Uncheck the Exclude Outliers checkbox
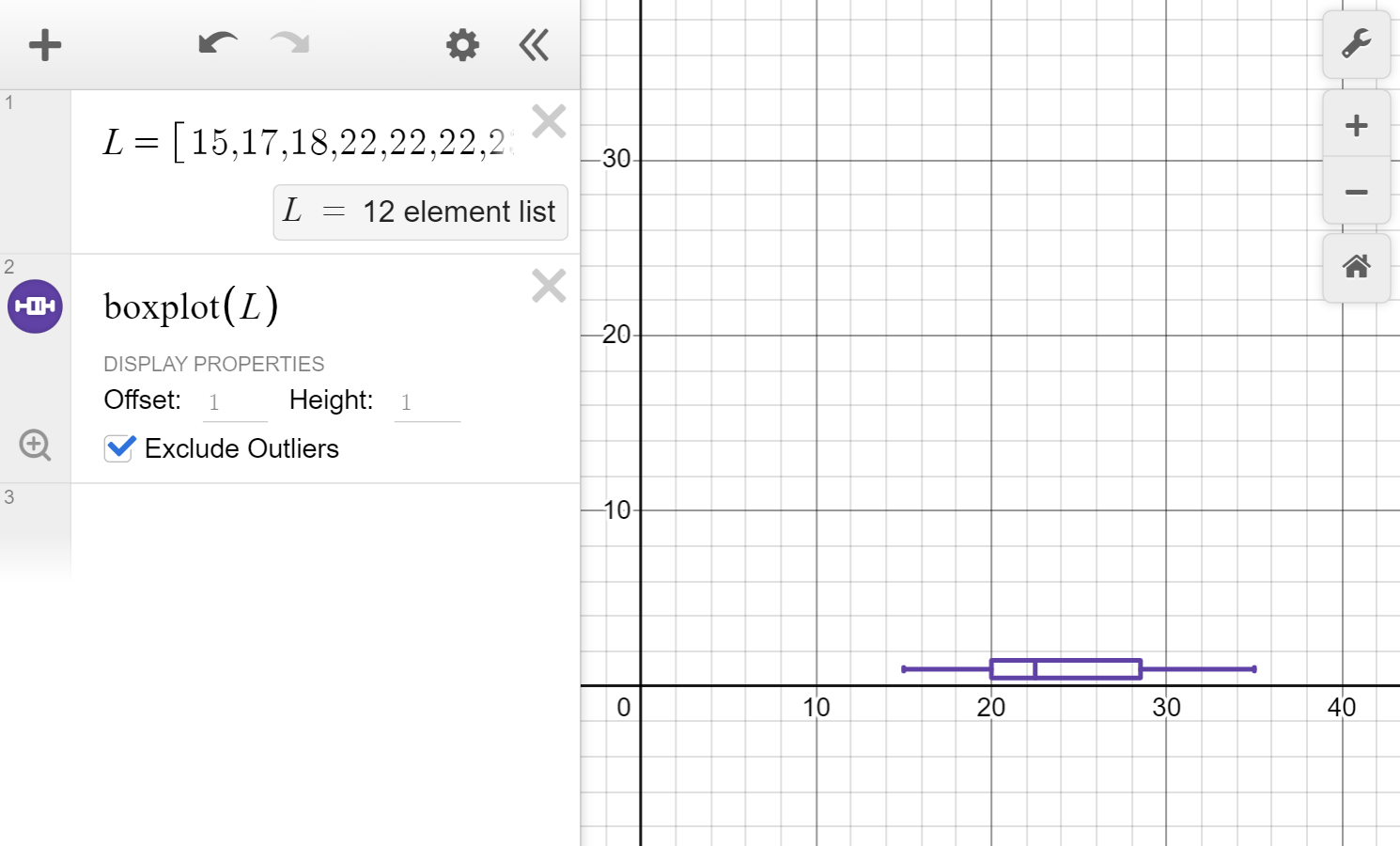This screenshot has width=1400, height=846. point(118,448)
